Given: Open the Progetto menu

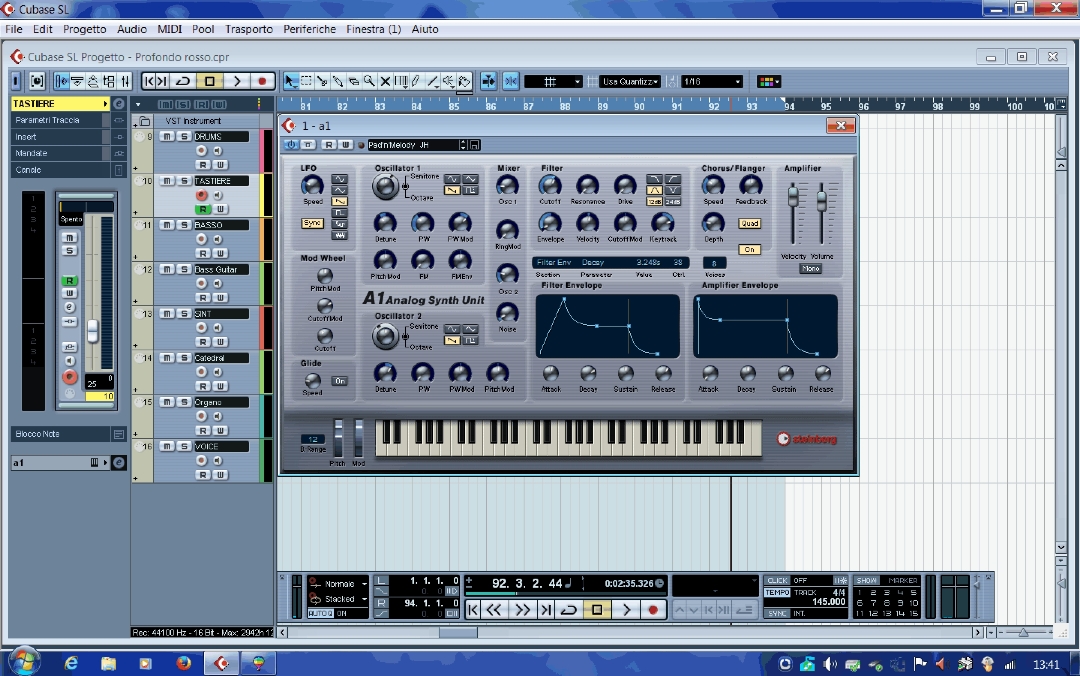Looking at the screenshot, I should click(85, 29).
